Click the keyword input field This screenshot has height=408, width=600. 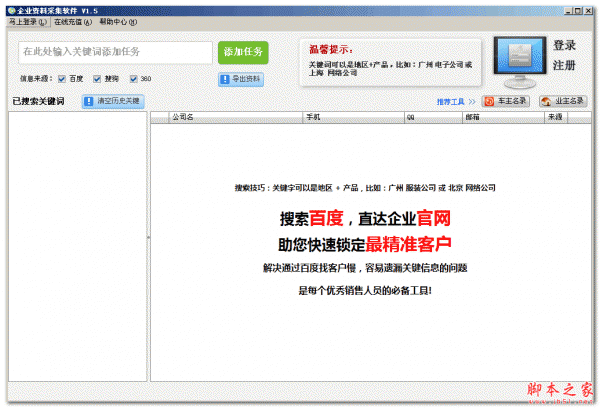tap(115, 52)
